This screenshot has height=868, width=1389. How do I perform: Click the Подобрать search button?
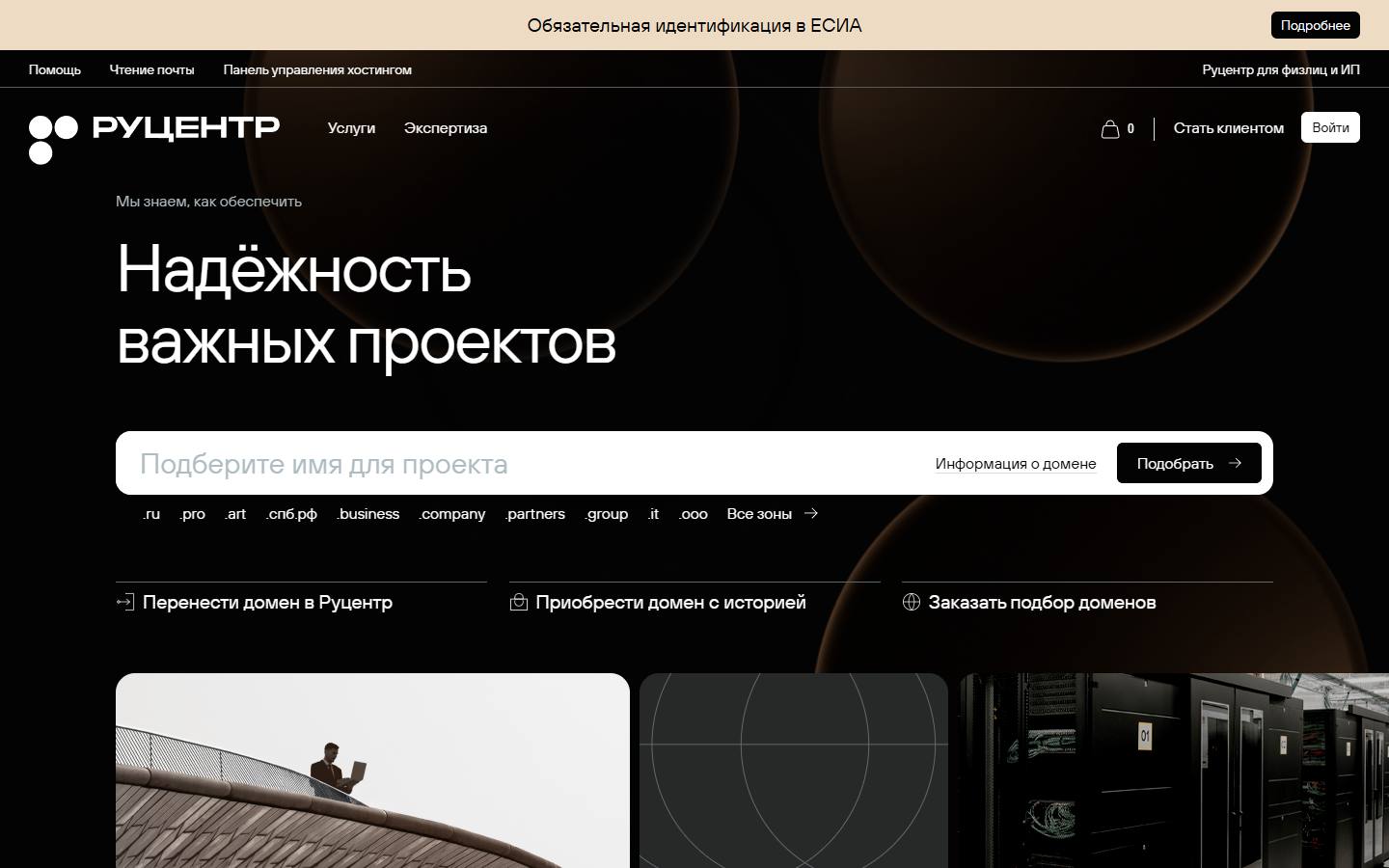1189,463
